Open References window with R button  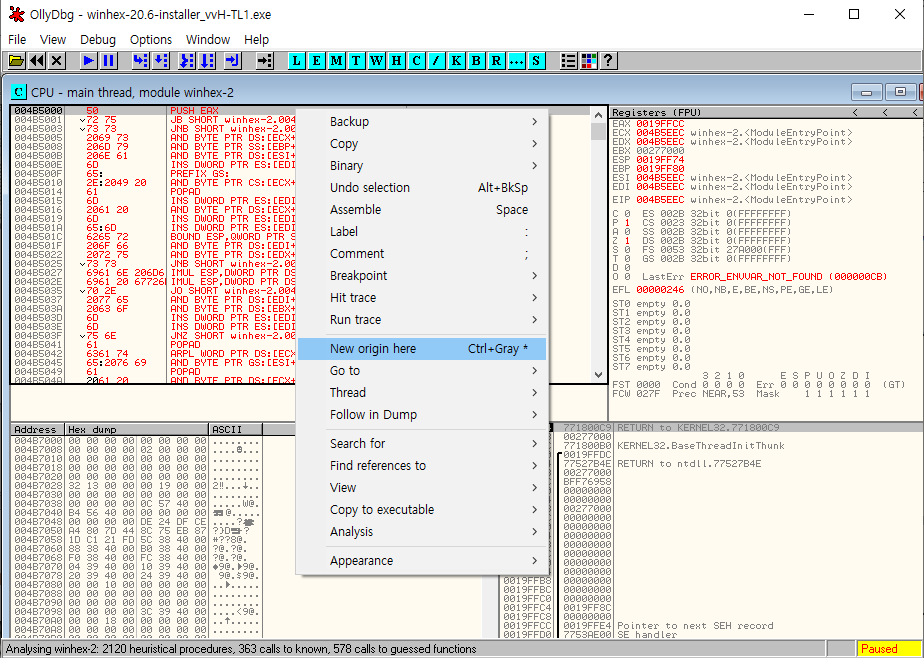[497, 60]
